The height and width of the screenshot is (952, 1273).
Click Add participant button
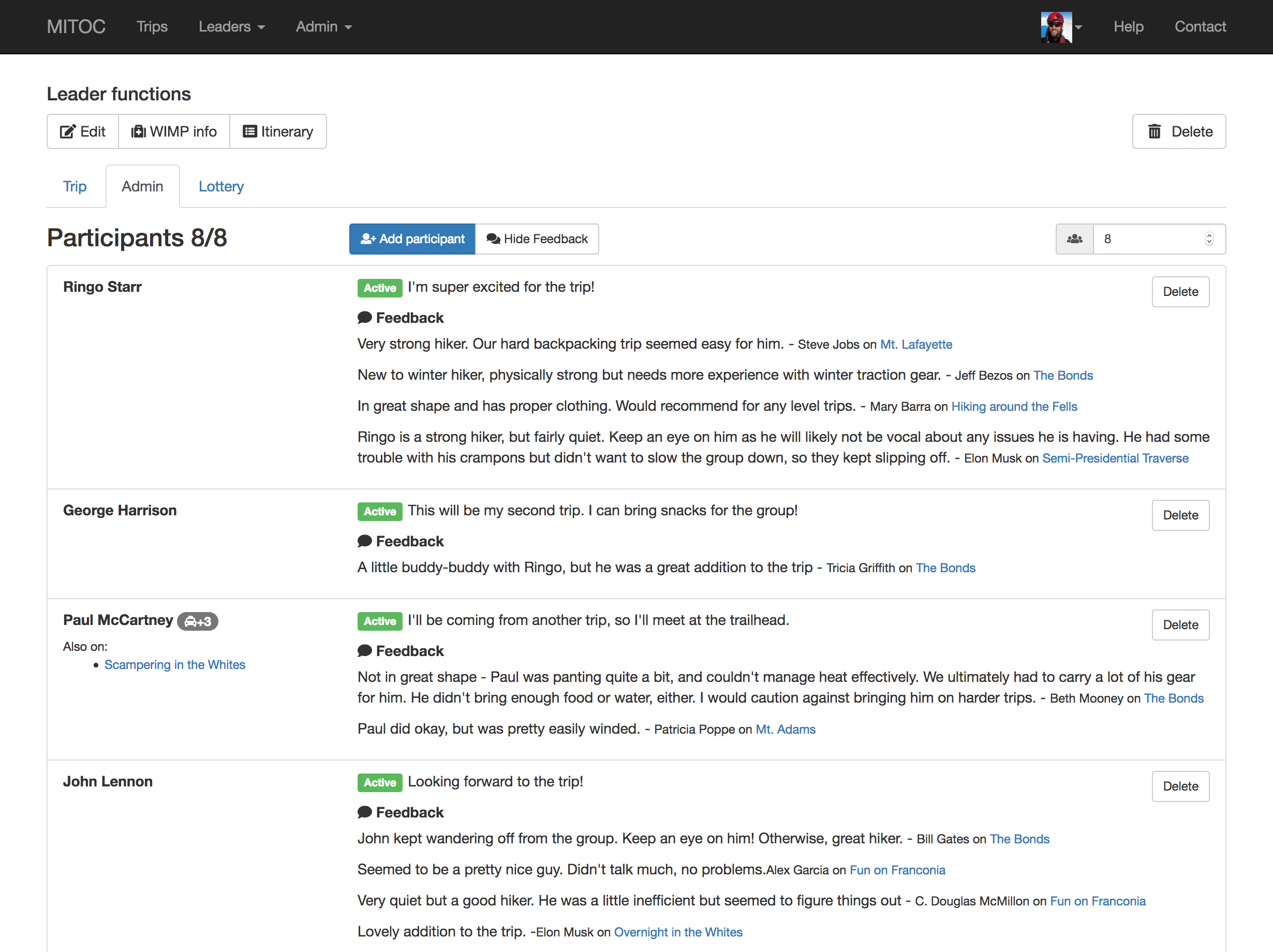click(x=412, y=239)
